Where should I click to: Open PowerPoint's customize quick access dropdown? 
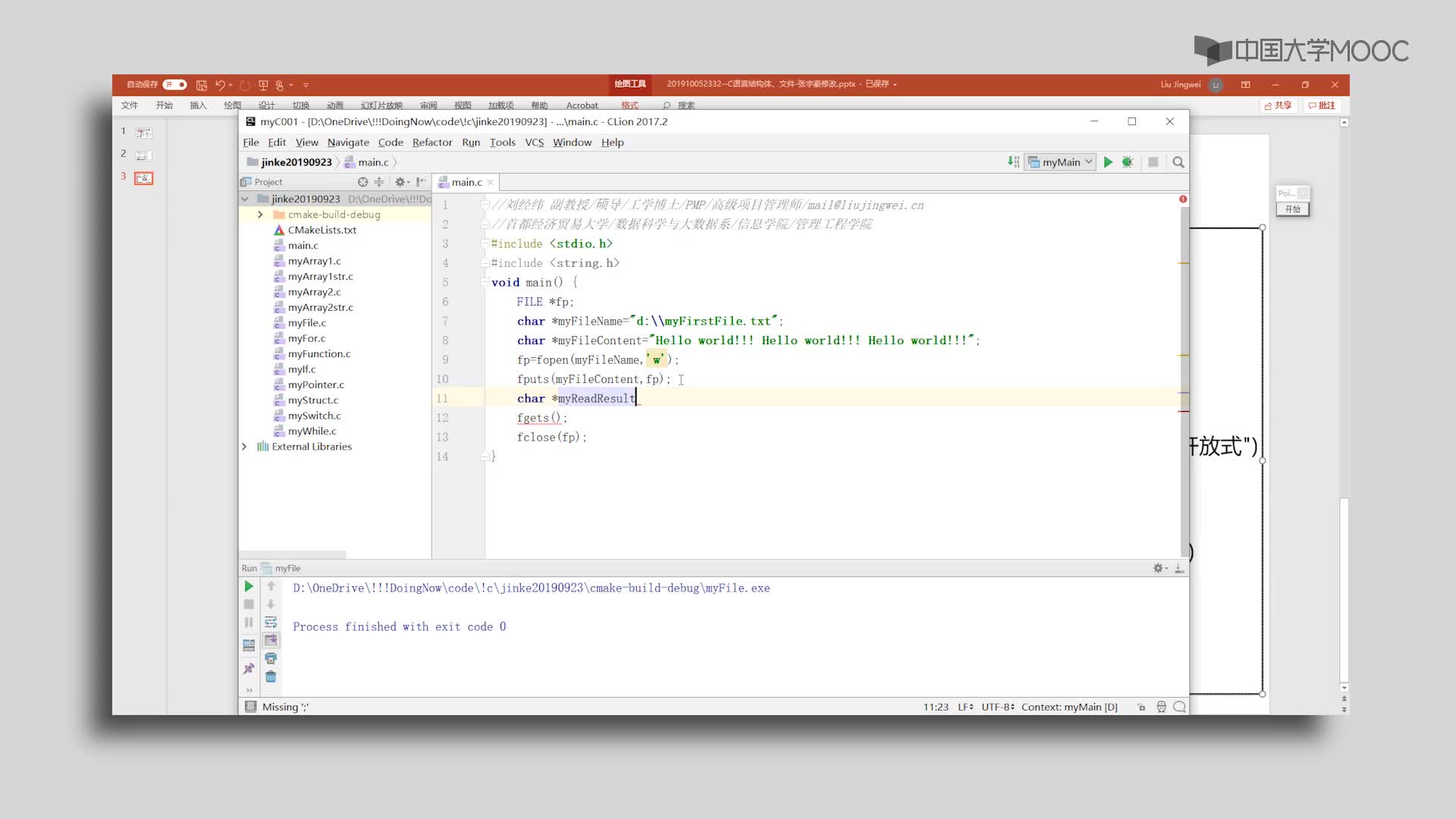(306, 85)
